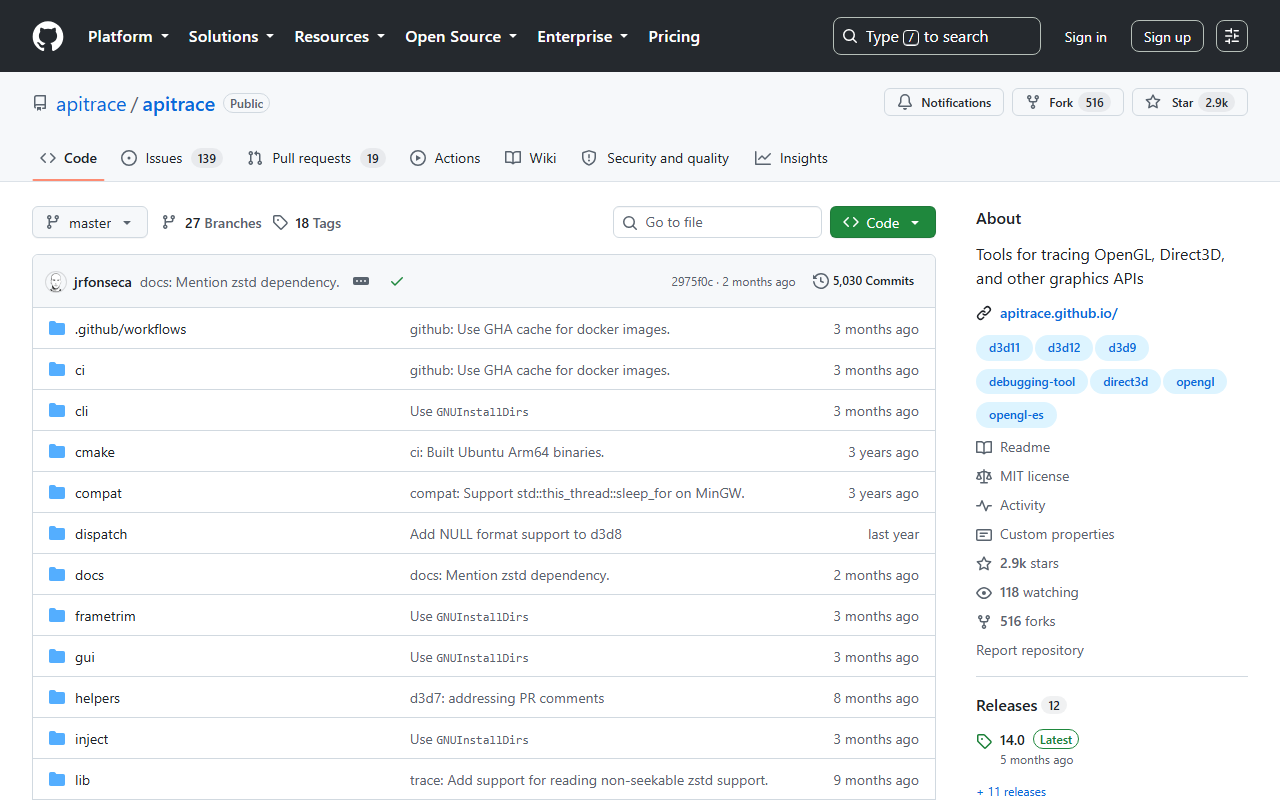This screenshot has width=1280, height=800.
Task: Open the Wiki tab
Action: (x=531, y=158)
